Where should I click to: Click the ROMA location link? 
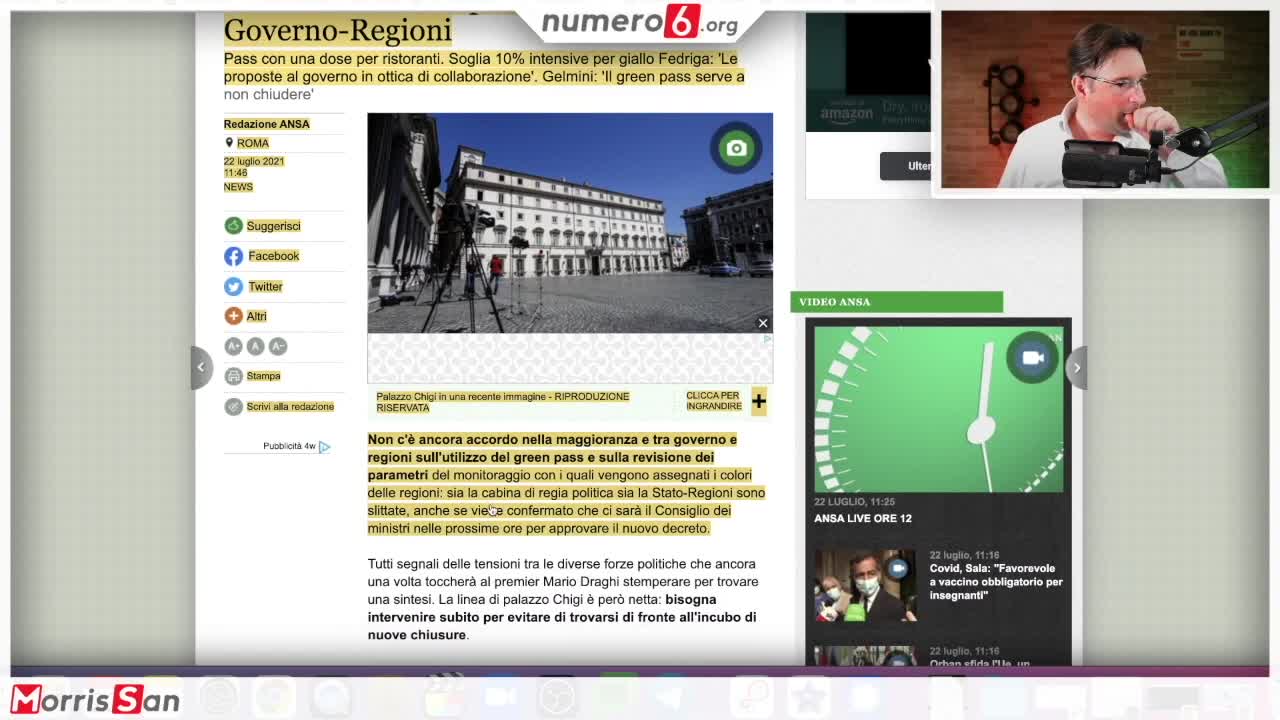coord(253,143)
